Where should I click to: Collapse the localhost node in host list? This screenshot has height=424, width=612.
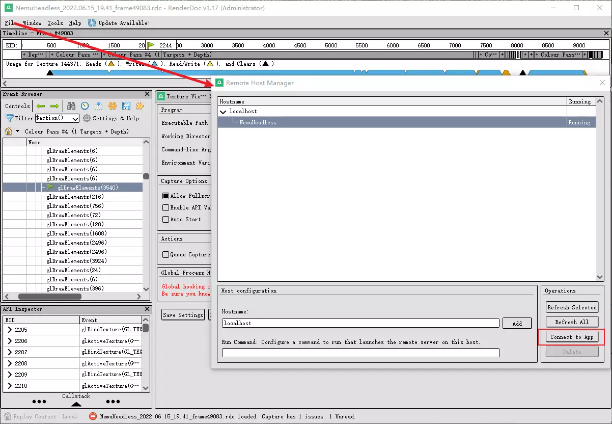point(223,112)
